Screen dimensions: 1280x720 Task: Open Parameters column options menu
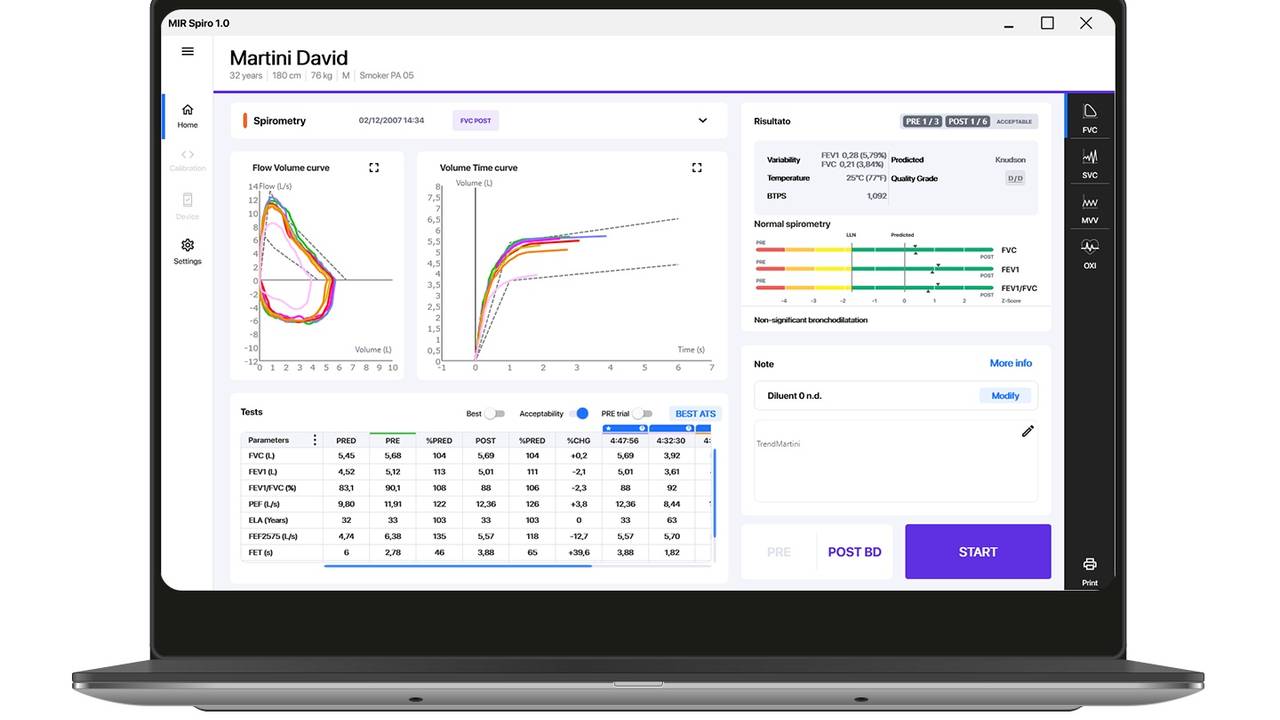315,440
